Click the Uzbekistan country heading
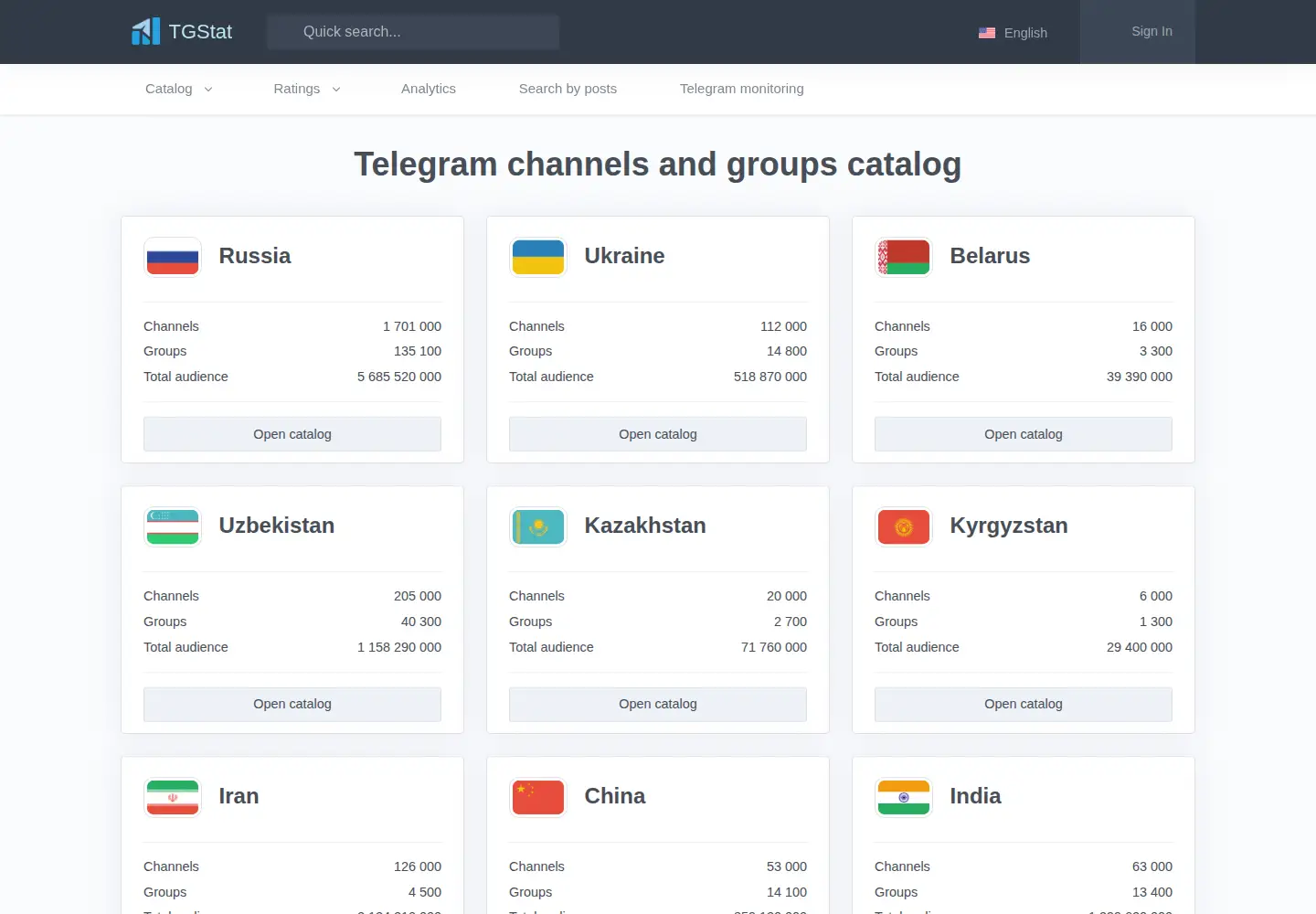Image resolution: width=1316 pixels, height=914 pixels. tap(277, 526)
